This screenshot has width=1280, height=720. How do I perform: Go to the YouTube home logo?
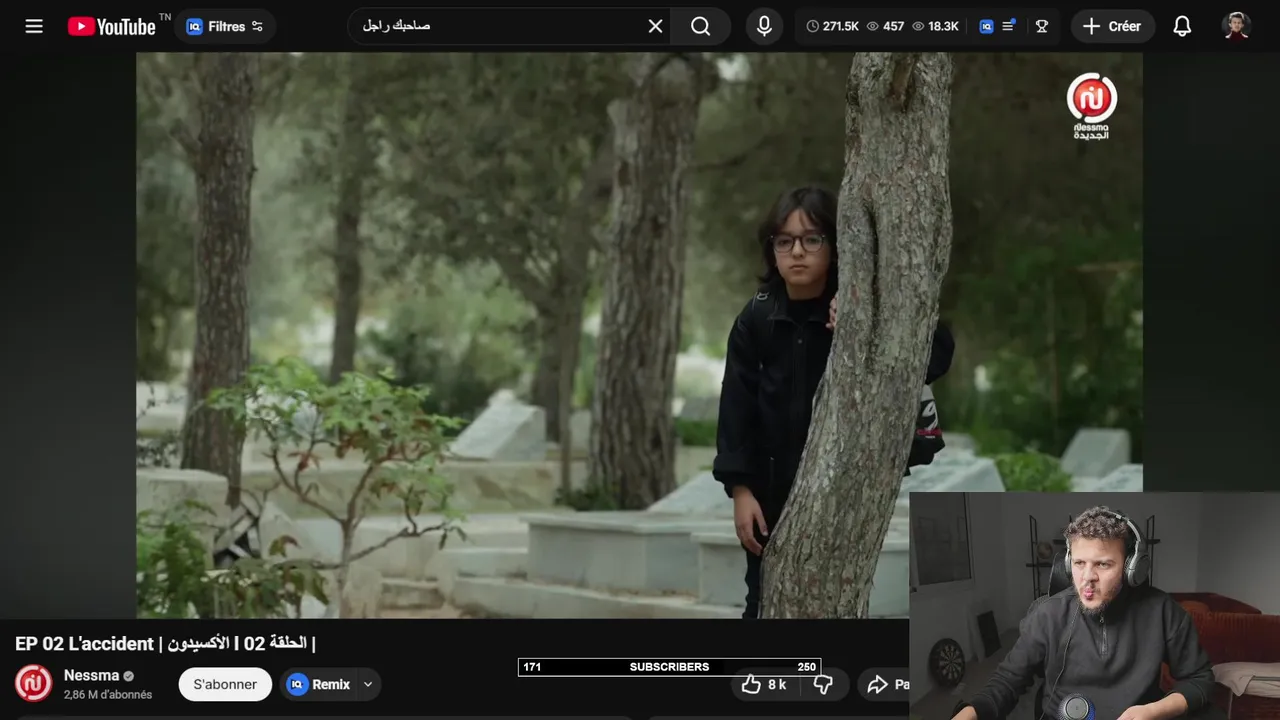pyautogui.click(x=112, y=26)
